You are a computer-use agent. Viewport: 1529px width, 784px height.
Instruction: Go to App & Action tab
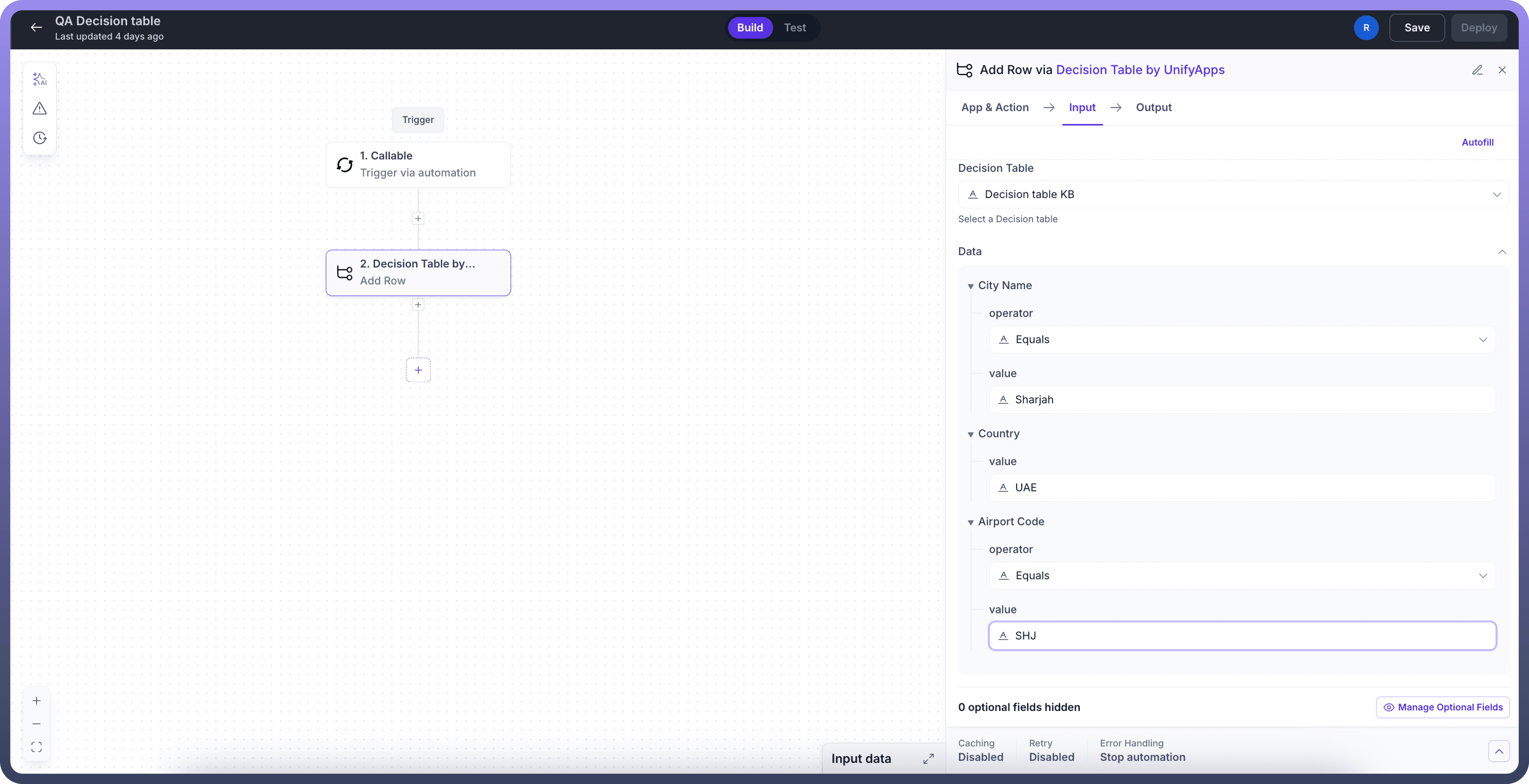995,108
